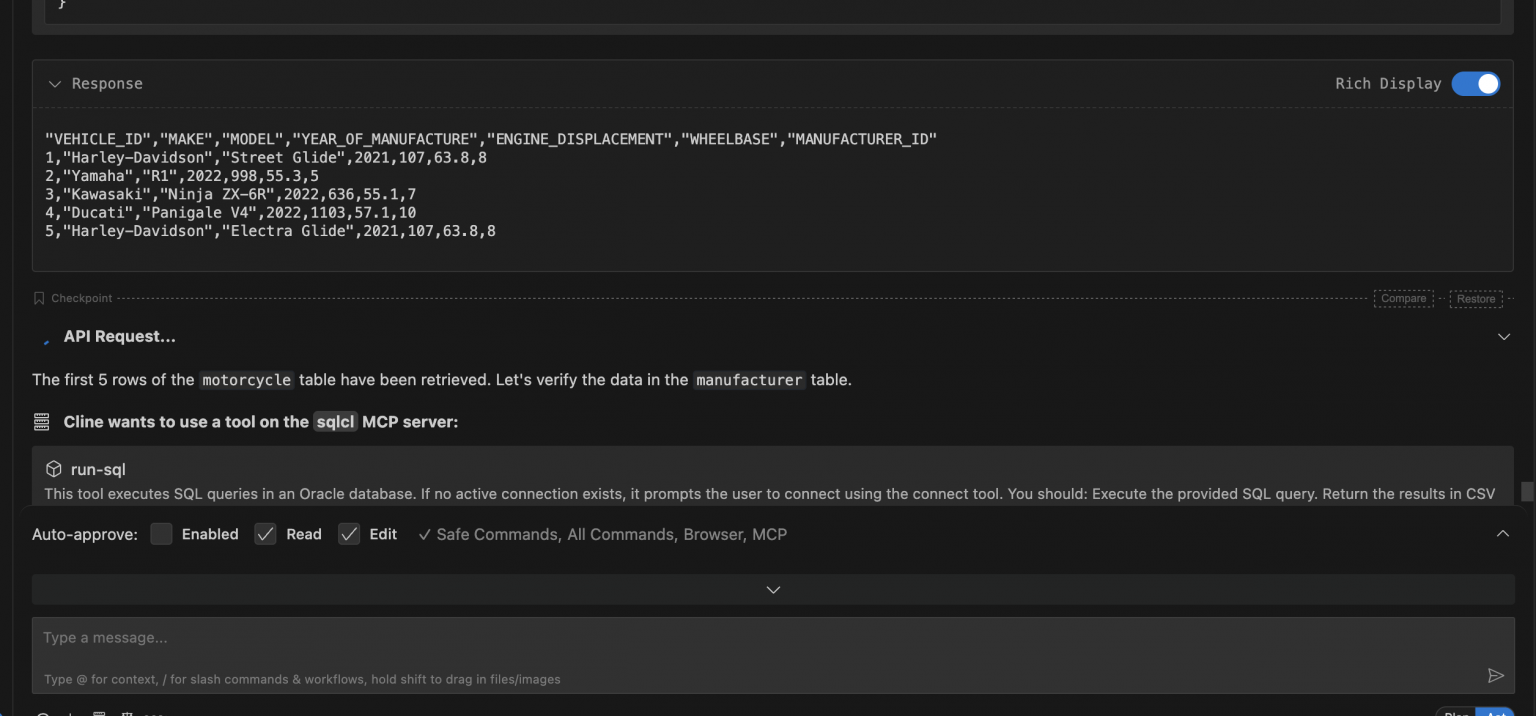Viewport: 1536px width, 716px height.
Task: Send the message with the paper plane icon
Action: click(x=1496, y=675)
